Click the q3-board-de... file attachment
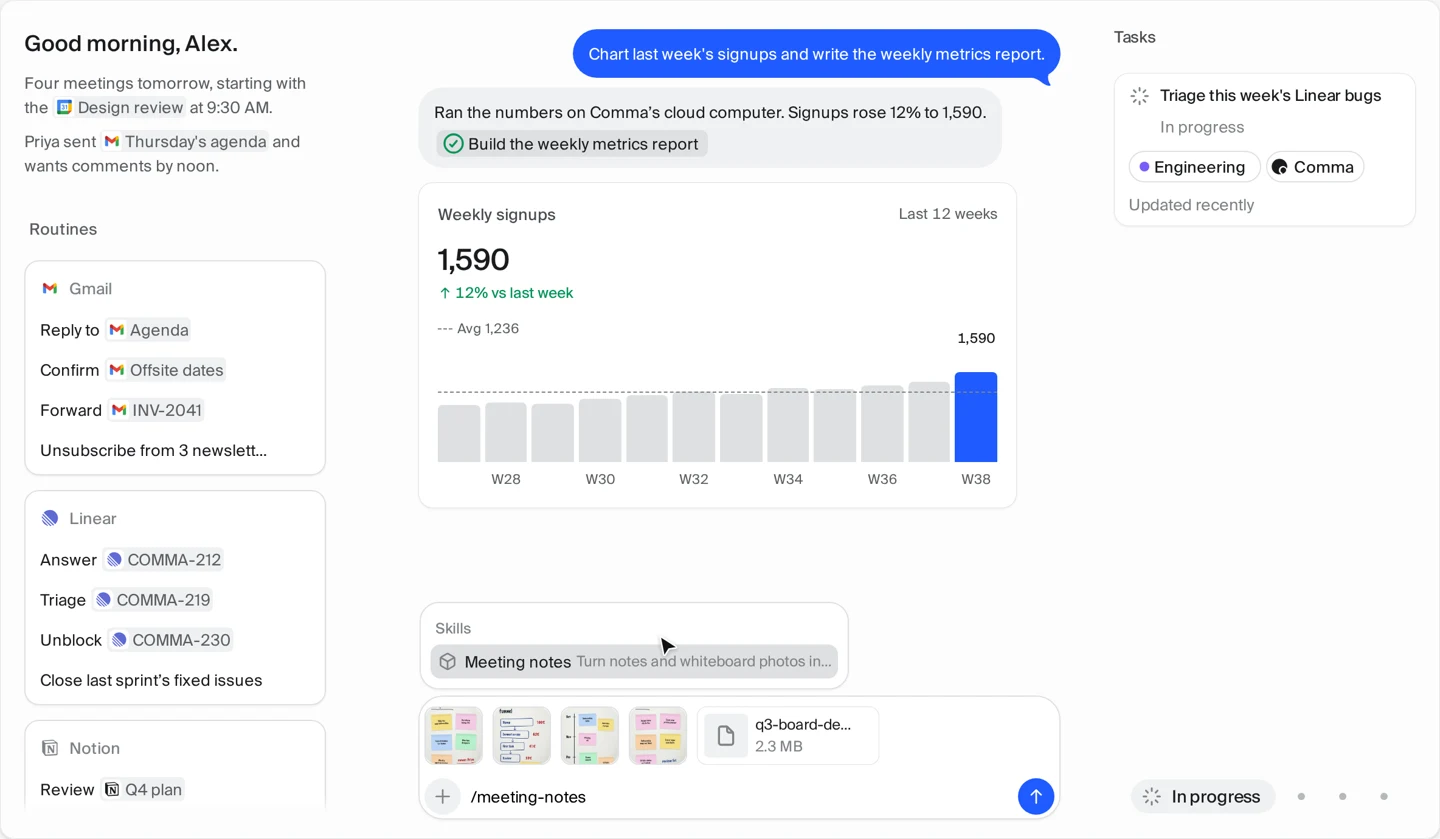This screenshot has height=839, width=1440. pos(788,736)
